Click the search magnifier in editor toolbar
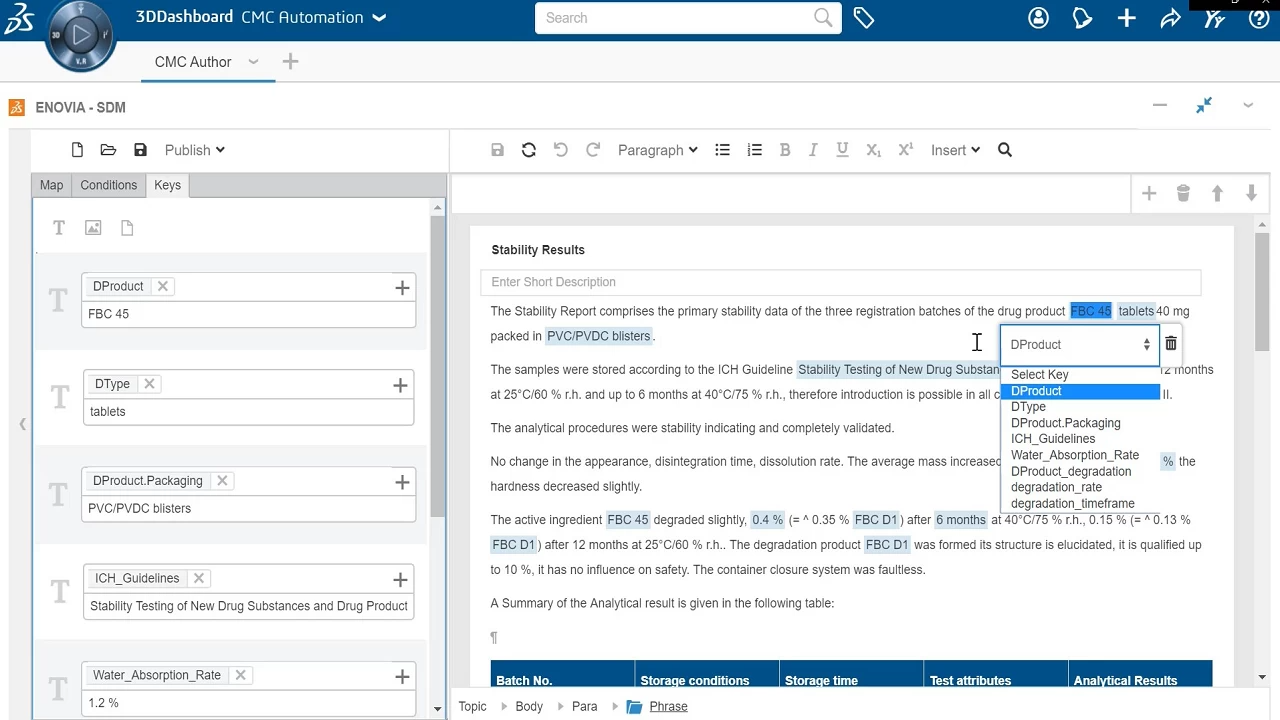The width and height of the screenshot is (1280, 720). [1005, 150]
